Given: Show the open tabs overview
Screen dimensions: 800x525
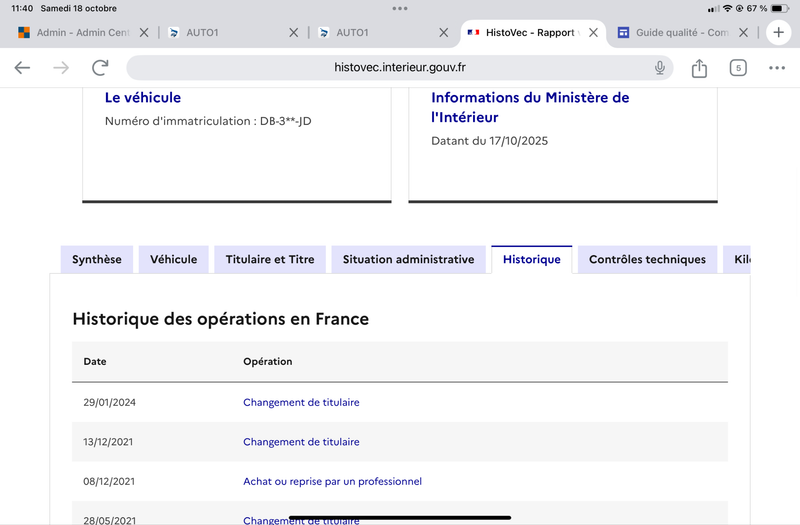Looking at the screenshot, I should pyautogui.click(x=738, y=68).
